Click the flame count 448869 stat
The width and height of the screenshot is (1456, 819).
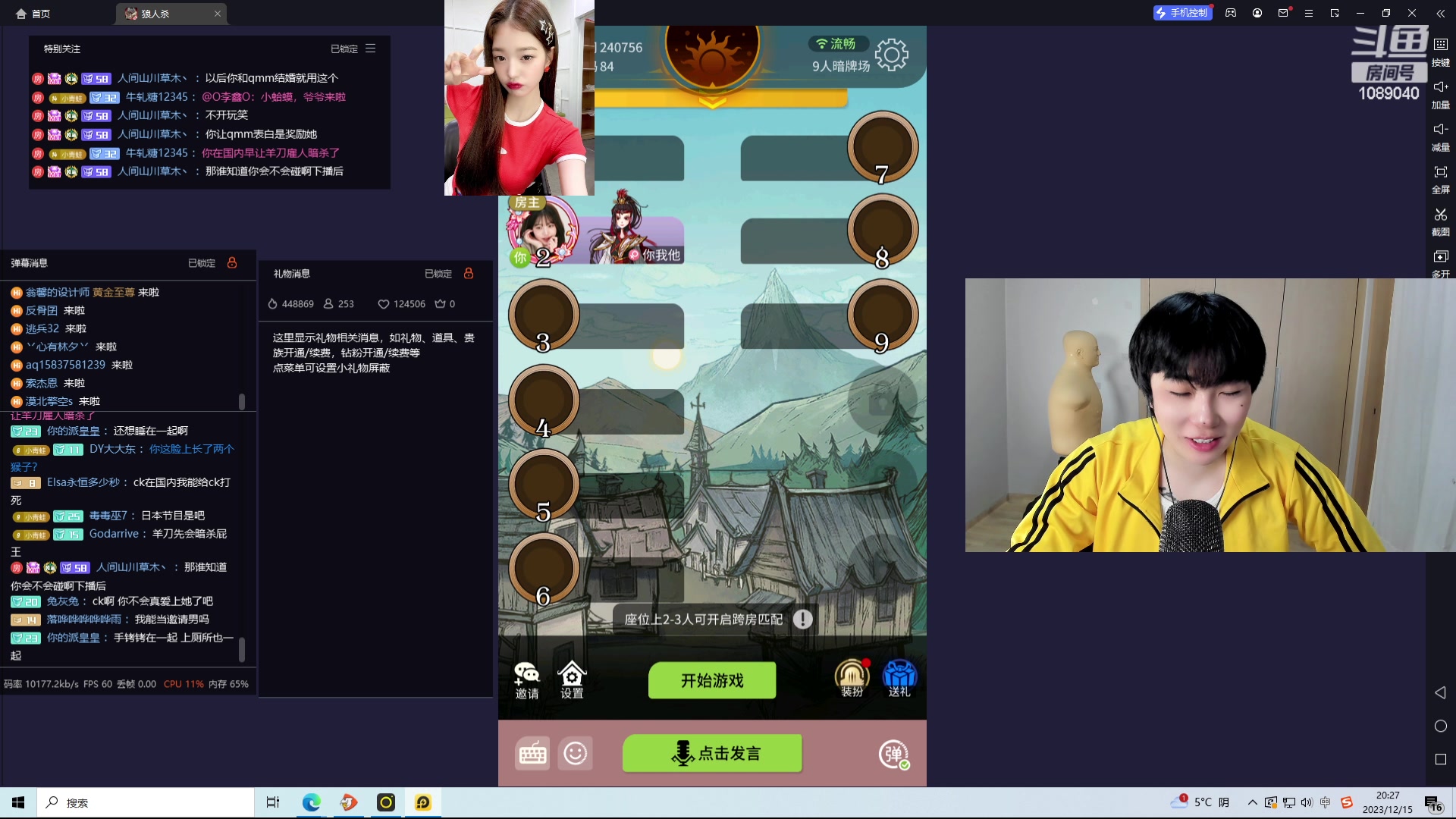(291, 304)
